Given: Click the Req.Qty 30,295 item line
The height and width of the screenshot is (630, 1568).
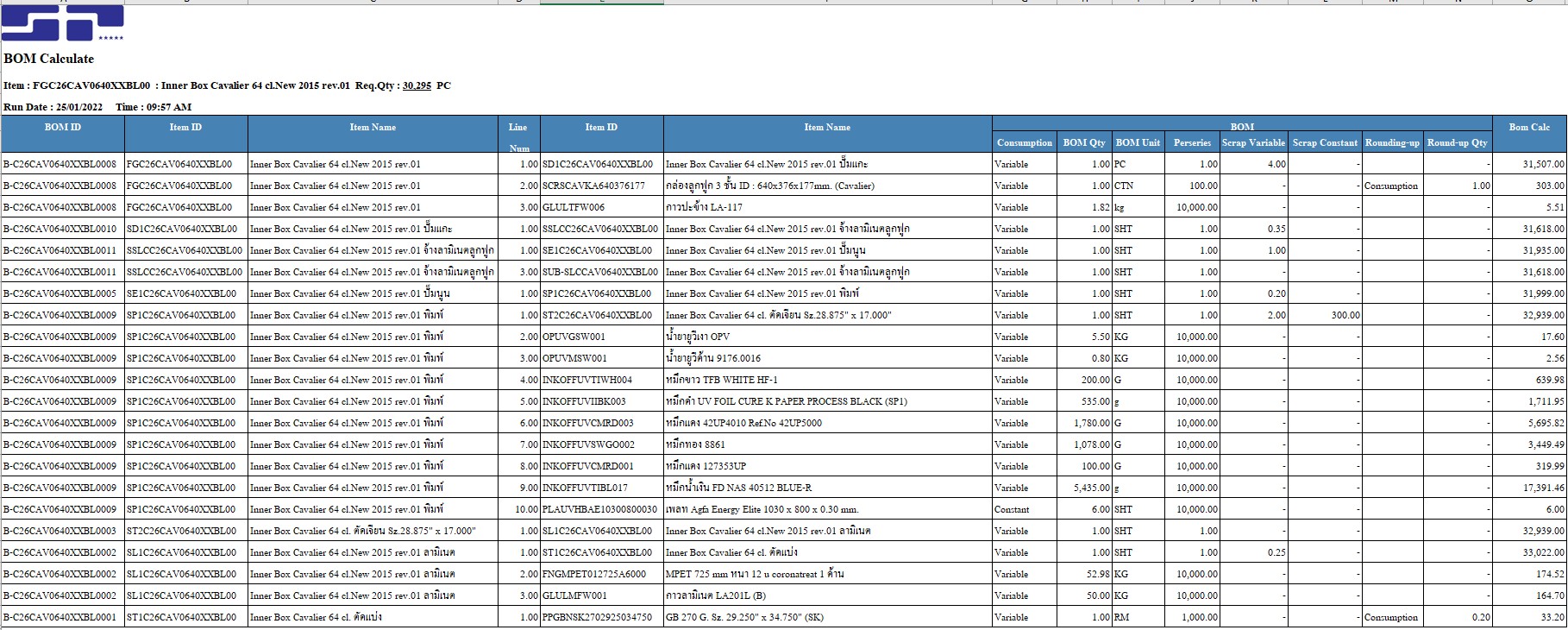Looking at the screenshot, I should tap(227, 85).
